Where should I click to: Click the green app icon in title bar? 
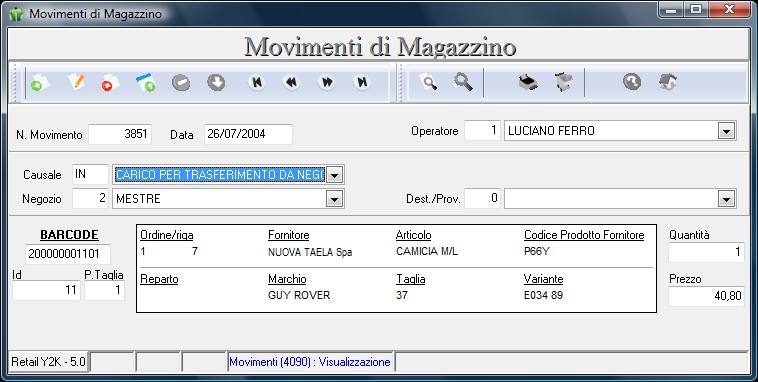[x=16, y=14]
